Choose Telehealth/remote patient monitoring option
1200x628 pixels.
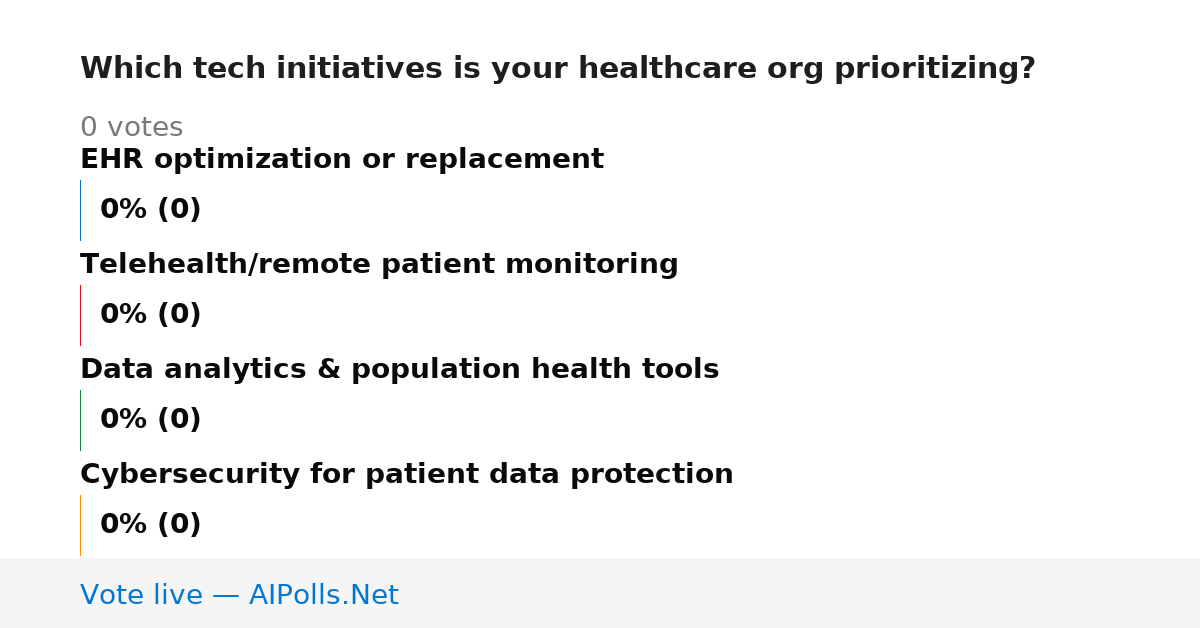tap(379, 265)
